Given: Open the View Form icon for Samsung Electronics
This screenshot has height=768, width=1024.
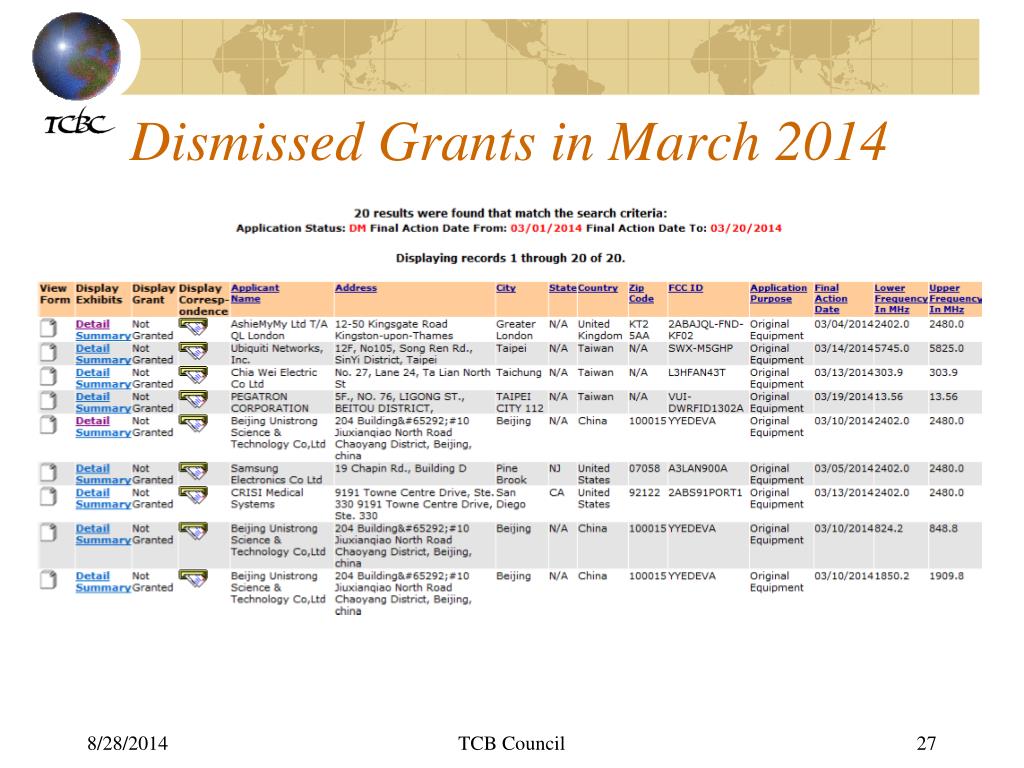Looking at the screenshot, I should pos(48,472).
